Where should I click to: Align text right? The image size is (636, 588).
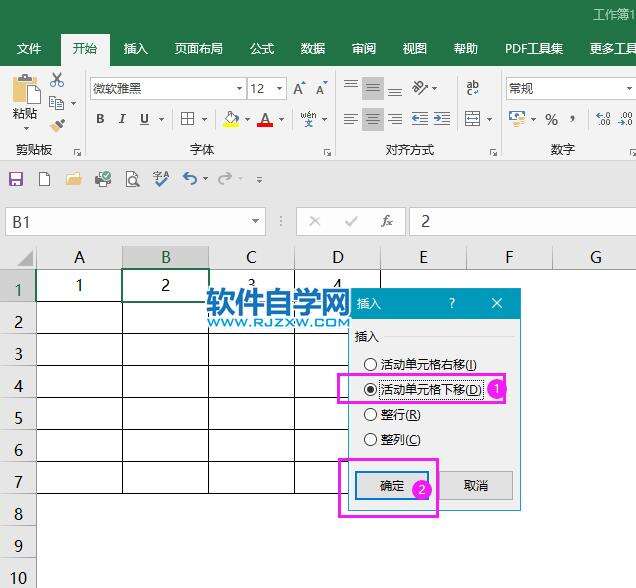tap(395, 119)
